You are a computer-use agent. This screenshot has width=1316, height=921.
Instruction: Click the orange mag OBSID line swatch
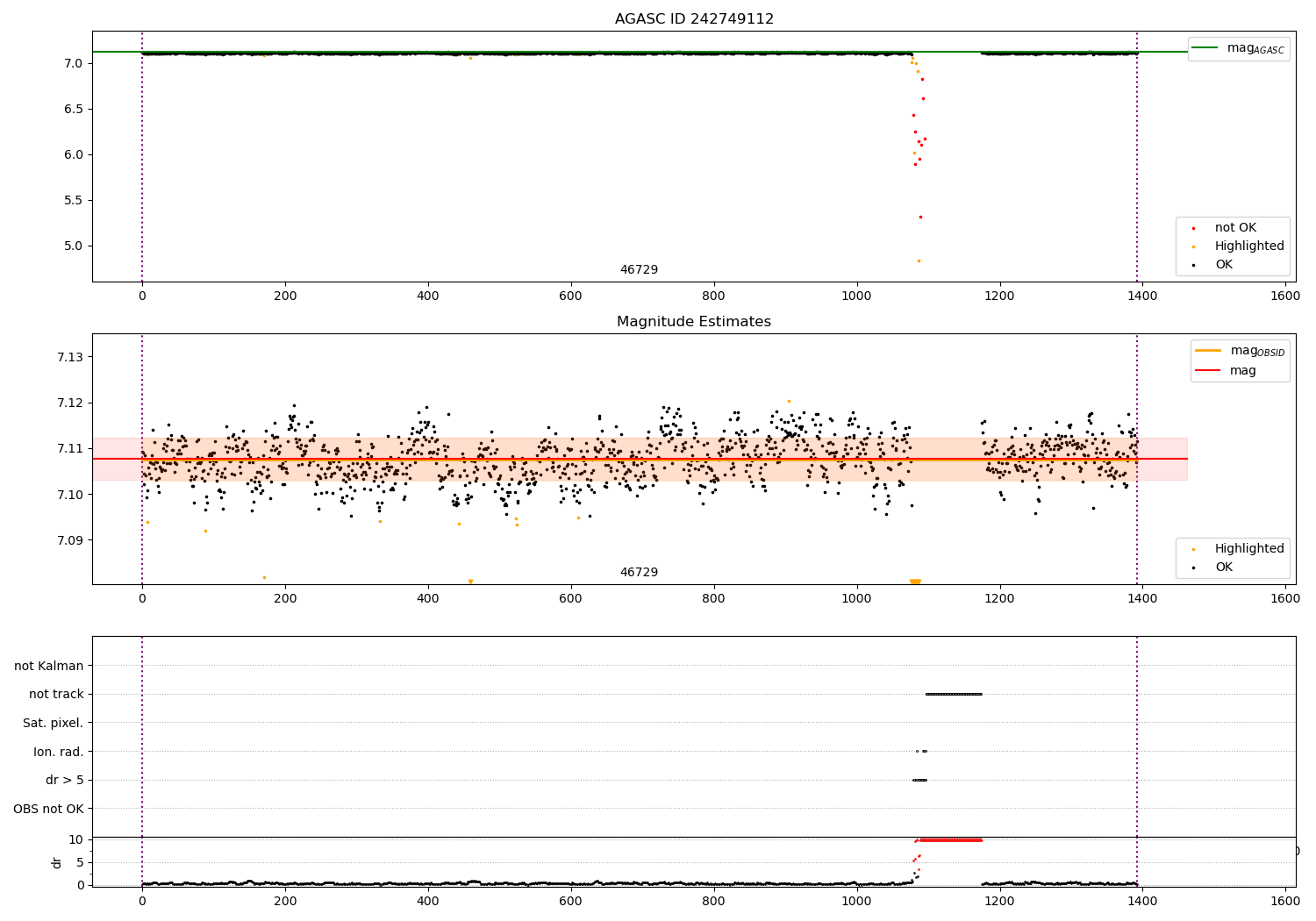click(1208, 350)
